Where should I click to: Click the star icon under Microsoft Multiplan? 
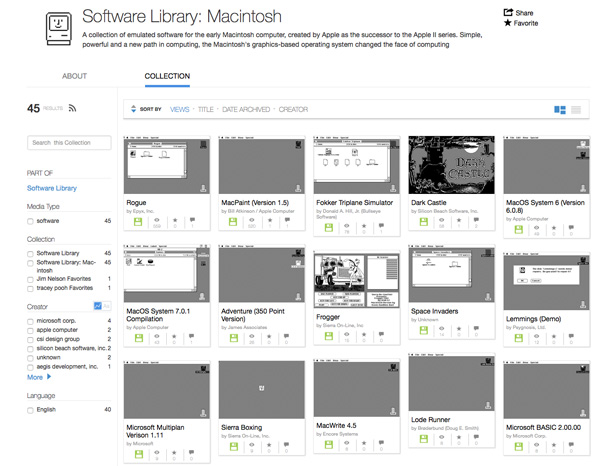click(x=174, y=453)
